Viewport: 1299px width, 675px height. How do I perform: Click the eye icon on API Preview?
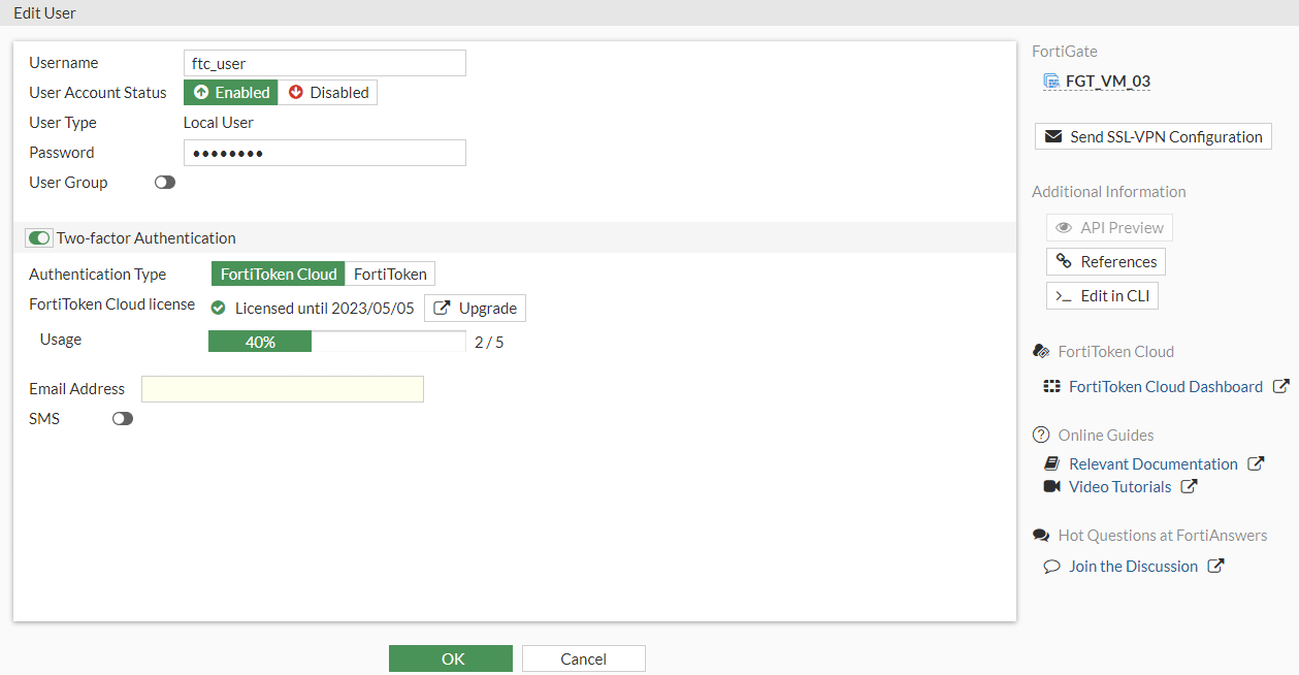click(1063, 227)
